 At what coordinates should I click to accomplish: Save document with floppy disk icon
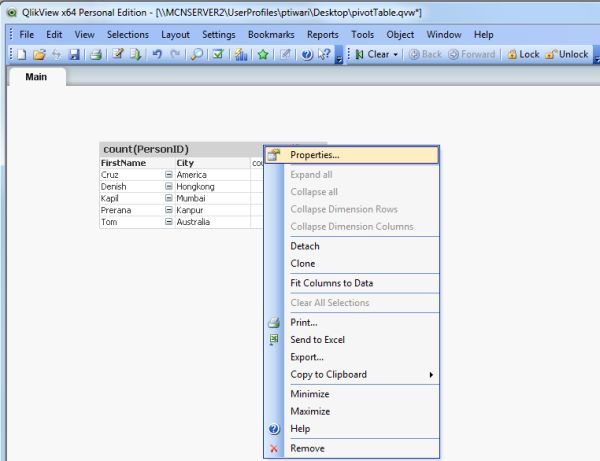click(74, 55)
